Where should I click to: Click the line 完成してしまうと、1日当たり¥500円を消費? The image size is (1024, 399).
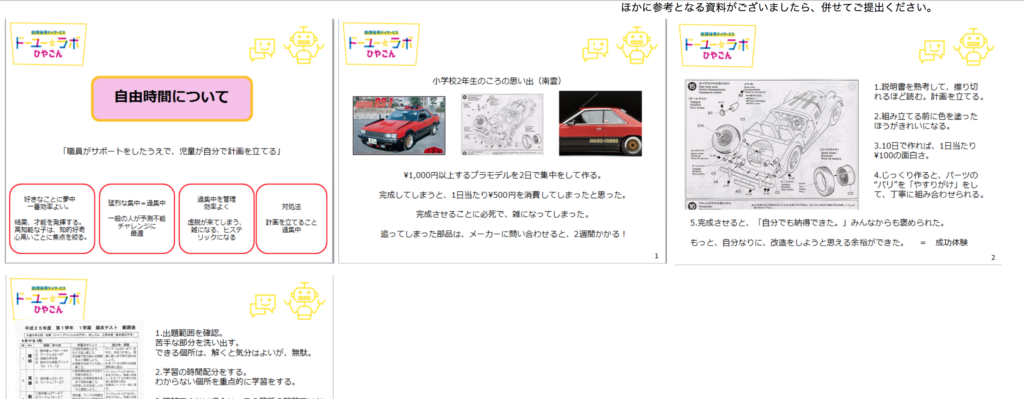coord(502,195)
